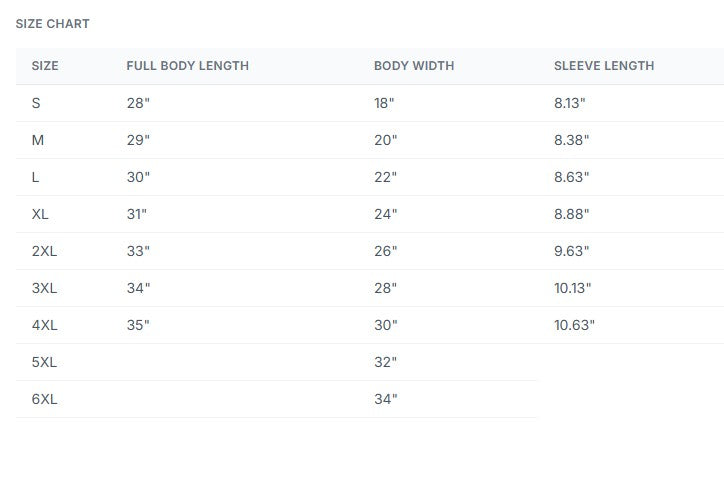The image size is (724, 478).
Task: Click the 22" body width cell
Action: (386, 177)
